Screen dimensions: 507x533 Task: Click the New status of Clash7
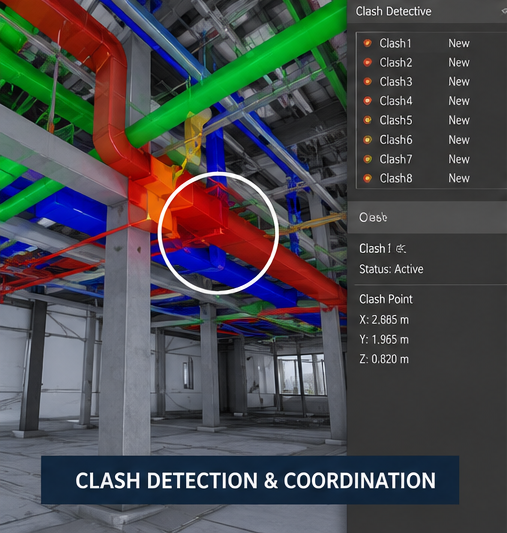tap(459, 159)
